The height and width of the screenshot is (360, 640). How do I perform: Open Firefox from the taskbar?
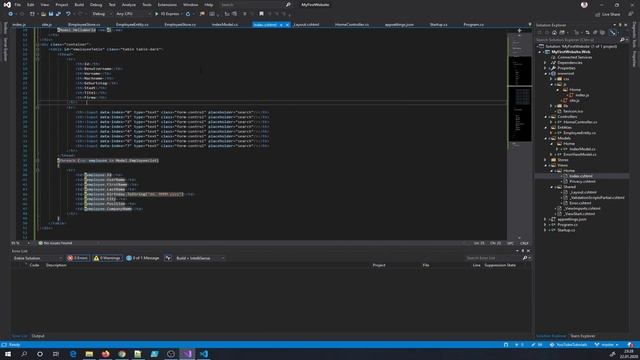pos(106,354)
